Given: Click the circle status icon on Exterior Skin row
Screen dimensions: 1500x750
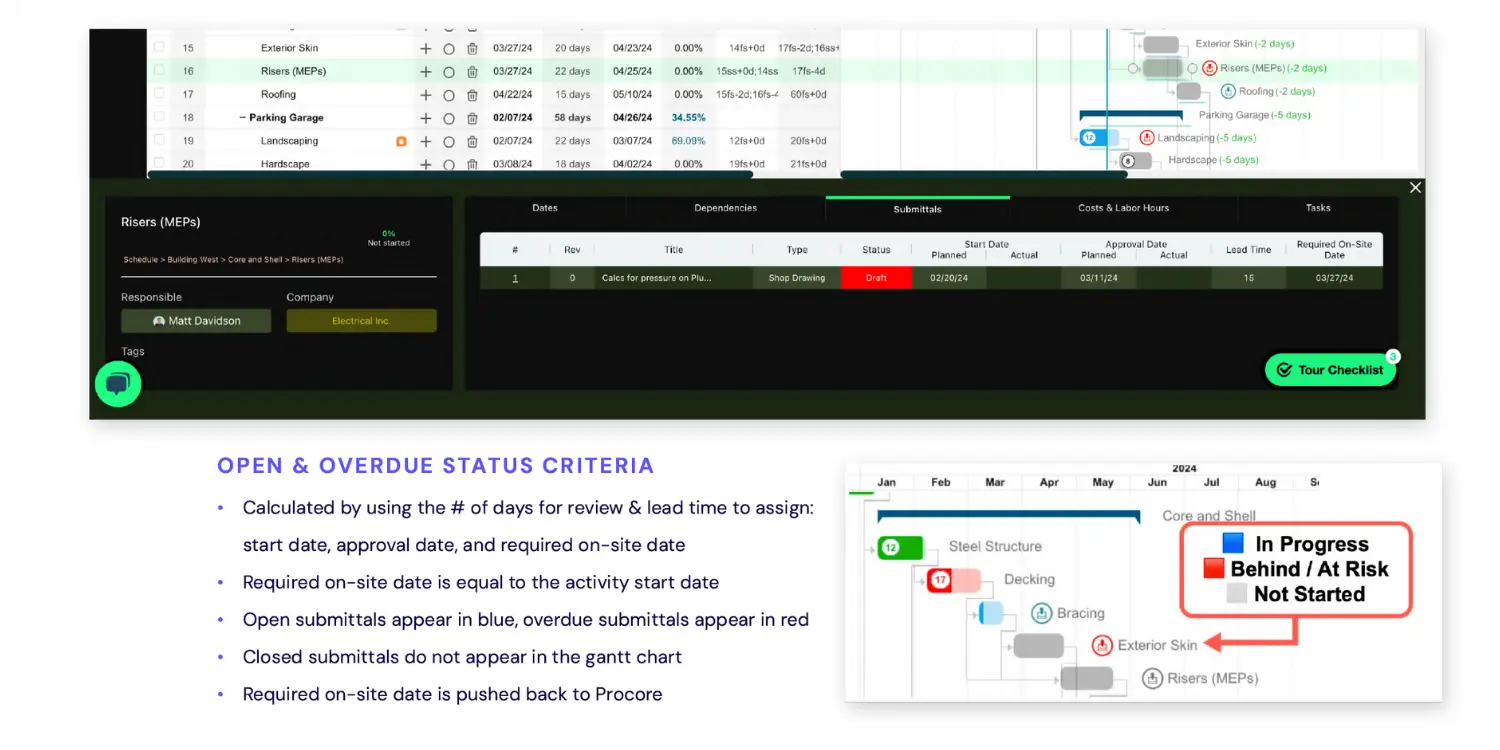Looking at the screenshot, I should click(448, 47).
